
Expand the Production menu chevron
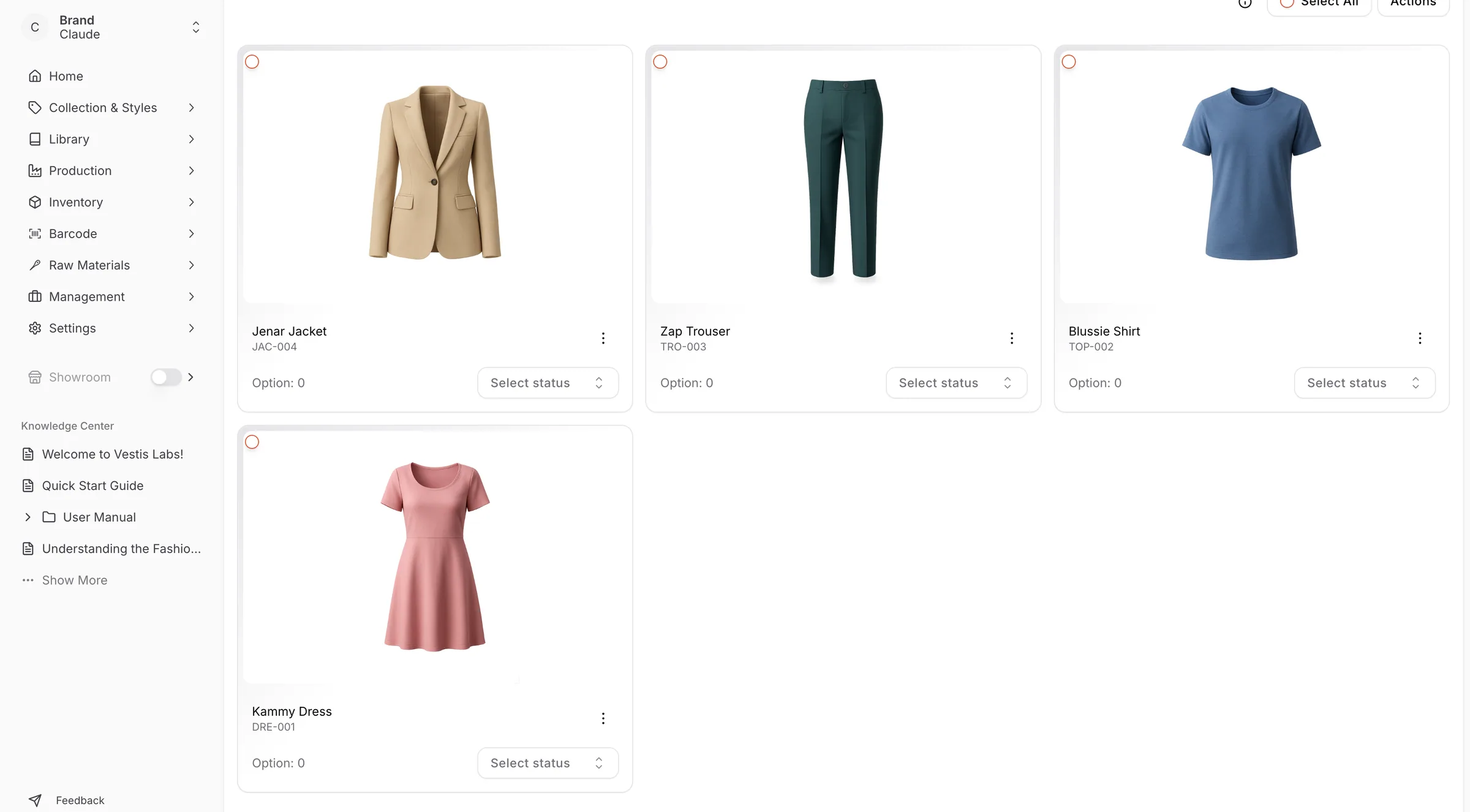(191, 171)
